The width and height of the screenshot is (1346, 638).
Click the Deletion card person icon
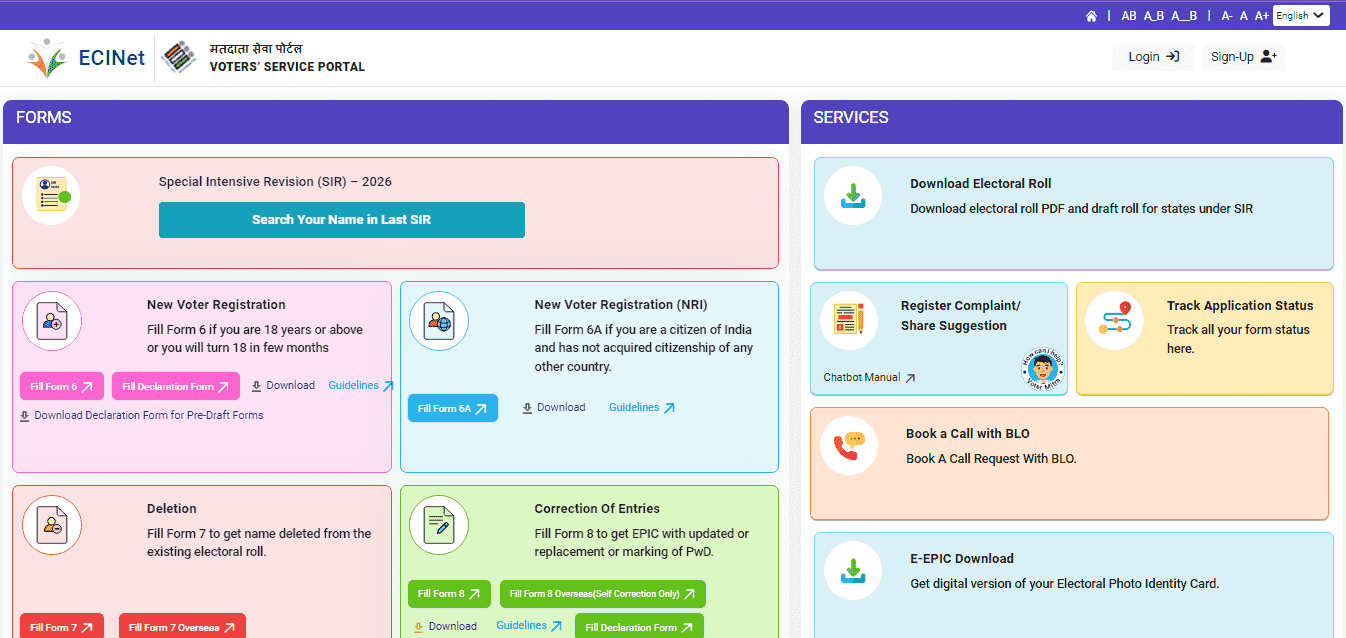(51, 525)
